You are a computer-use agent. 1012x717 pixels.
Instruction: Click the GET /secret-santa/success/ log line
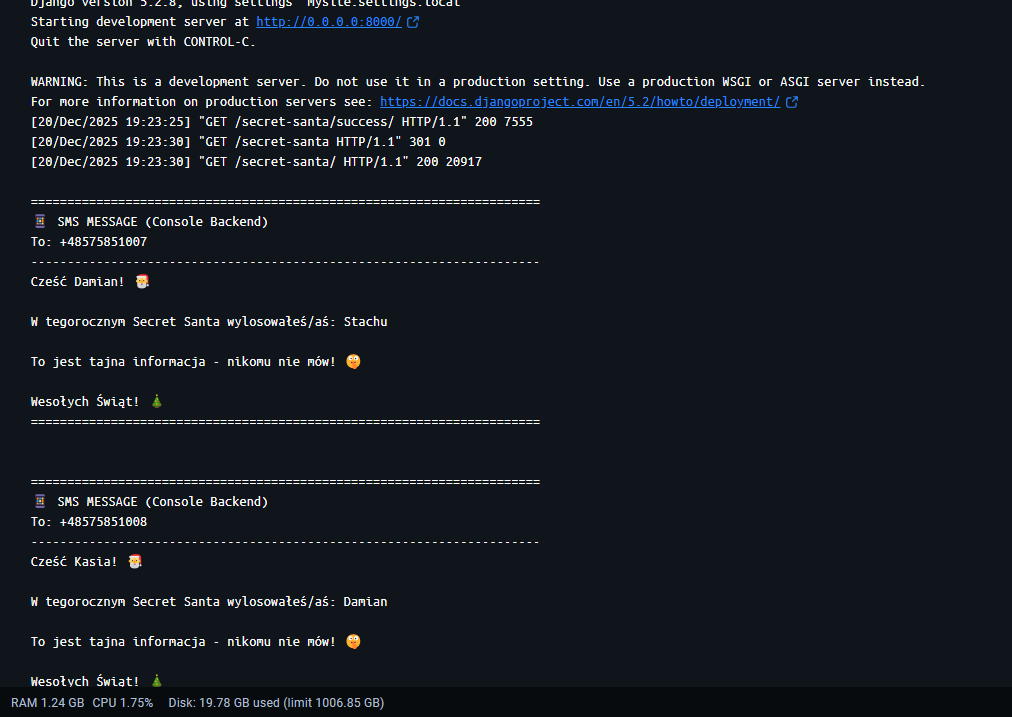coord(282,122)
